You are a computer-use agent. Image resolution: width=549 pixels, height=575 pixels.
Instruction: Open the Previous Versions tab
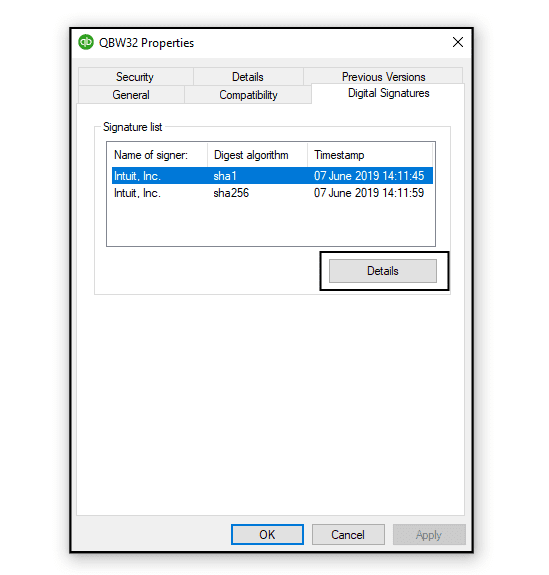383,77
